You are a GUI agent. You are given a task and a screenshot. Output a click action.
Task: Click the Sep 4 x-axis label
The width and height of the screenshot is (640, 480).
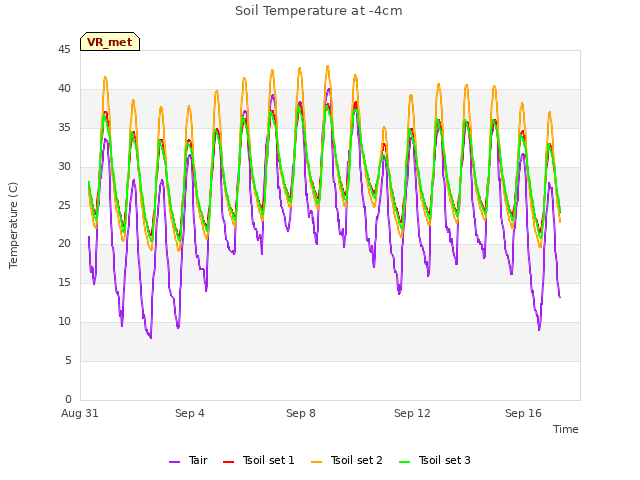click(190, 413)
